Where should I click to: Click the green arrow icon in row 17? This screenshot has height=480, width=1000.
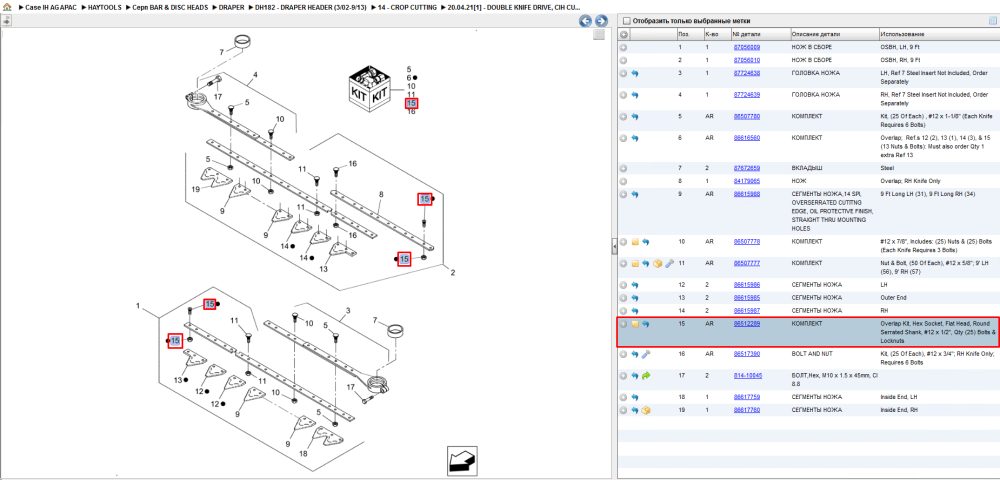click(x=646, y=375)
